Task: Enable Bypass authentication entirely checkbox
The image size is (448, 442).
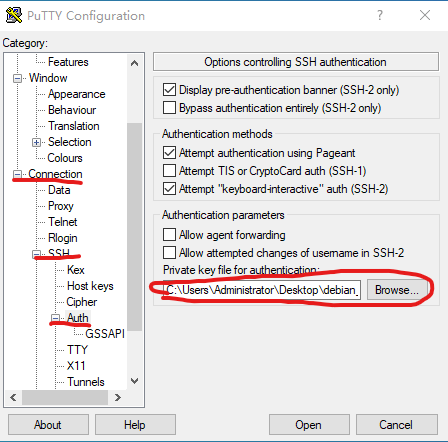Action: 169,108
